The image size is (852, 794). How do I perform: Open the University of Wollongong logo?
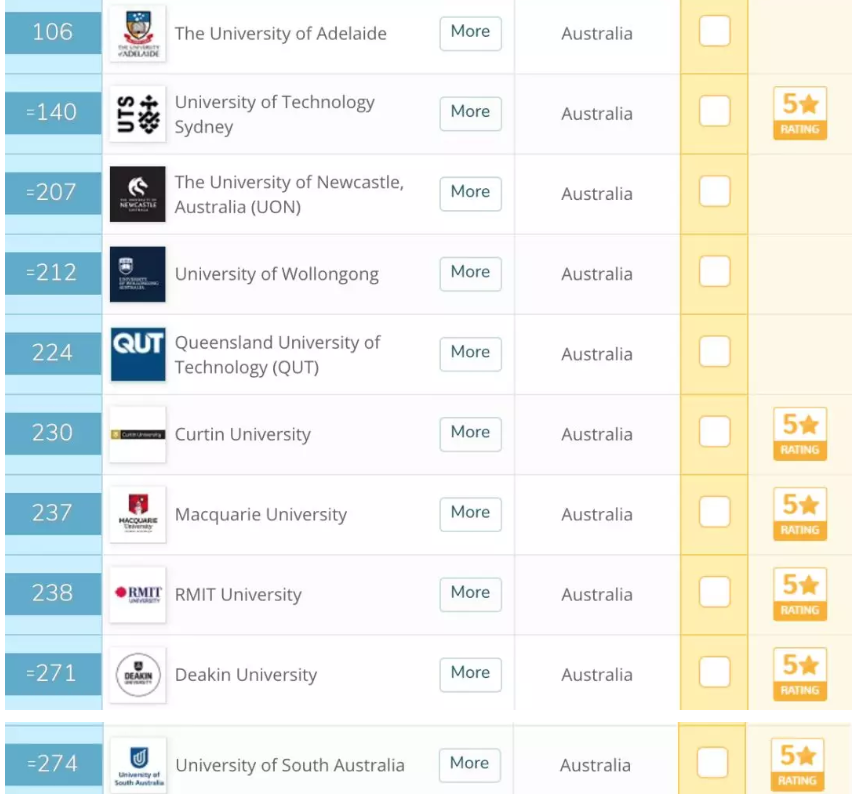(137, 274)
